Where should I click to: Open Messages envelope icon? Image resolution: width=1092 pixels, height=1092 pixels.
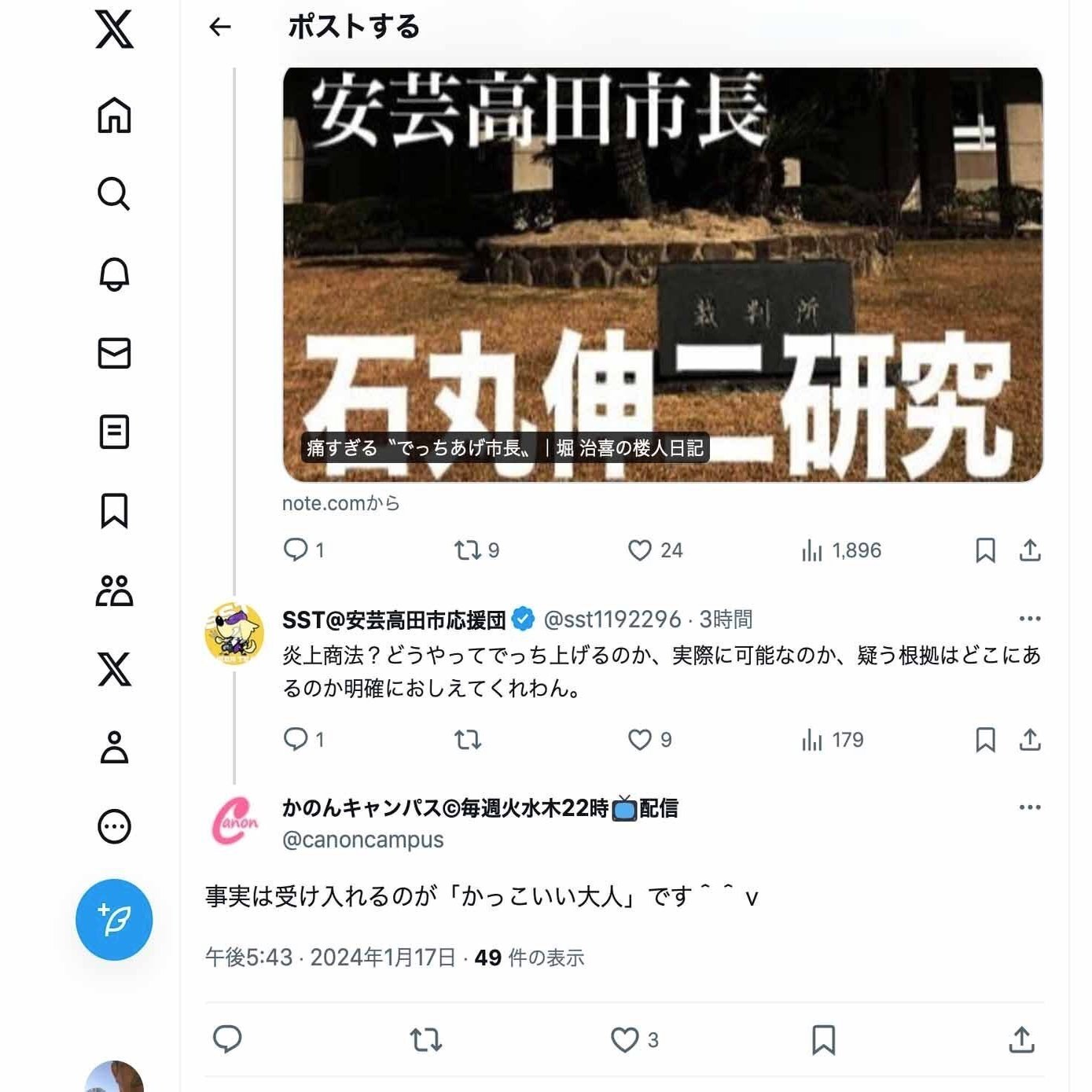[114, 353]
